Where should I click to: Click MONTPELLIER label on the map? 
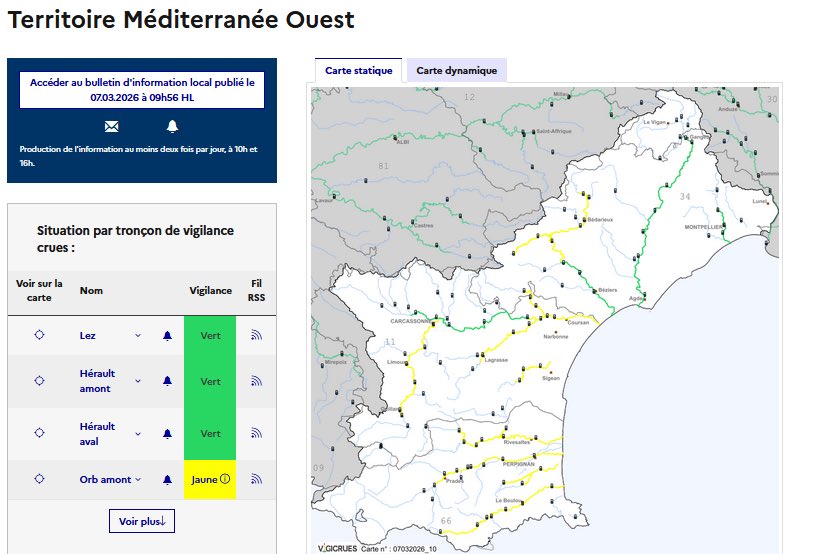pos(703,227)
